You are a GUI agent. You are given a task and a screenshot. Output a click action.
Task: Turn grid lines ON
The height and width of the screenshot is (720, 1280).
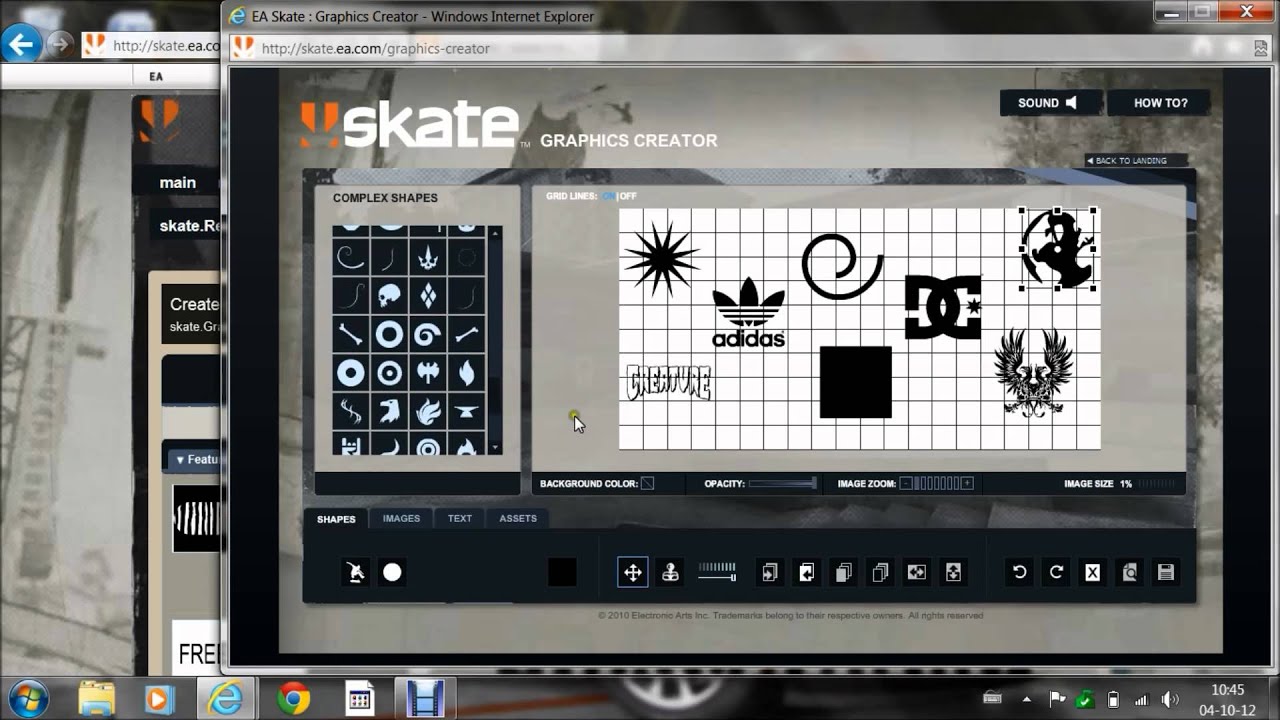click(608, 196)
